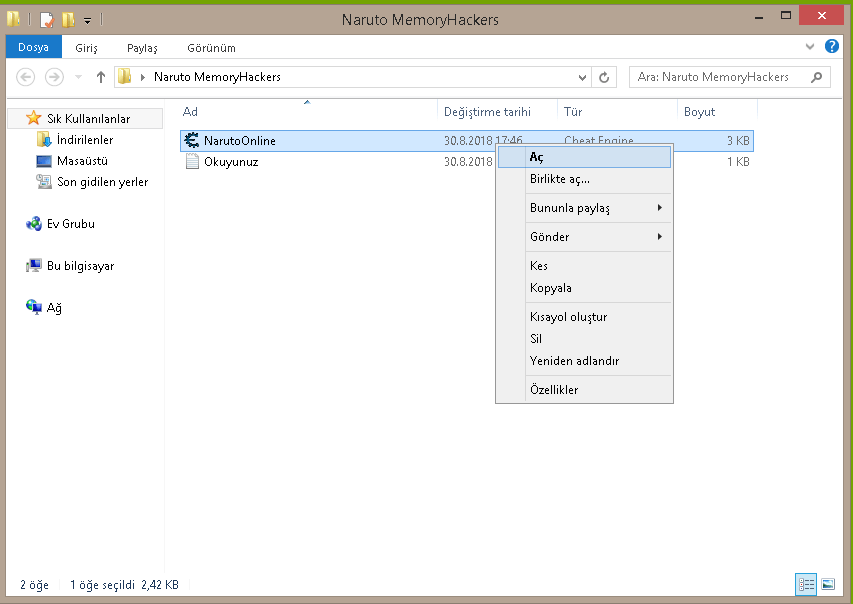Screen dimensions: 853x604
Task: Click the 1 KB size of Okuyunuz
Action: click(738, 162)
